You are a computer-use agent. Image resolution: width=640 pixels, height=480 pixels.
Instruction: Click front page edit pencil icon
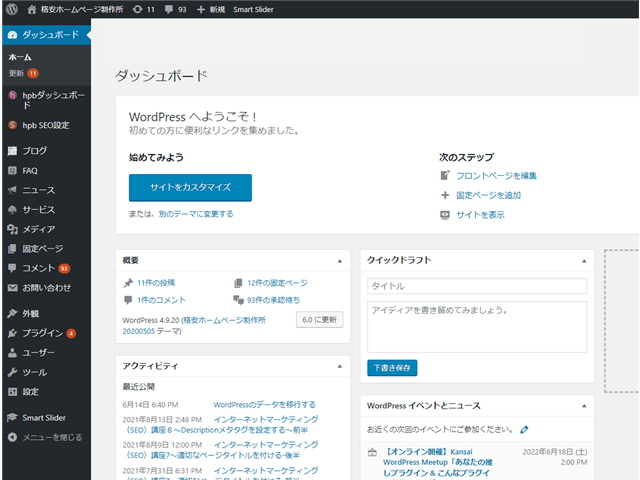point(445,176)
